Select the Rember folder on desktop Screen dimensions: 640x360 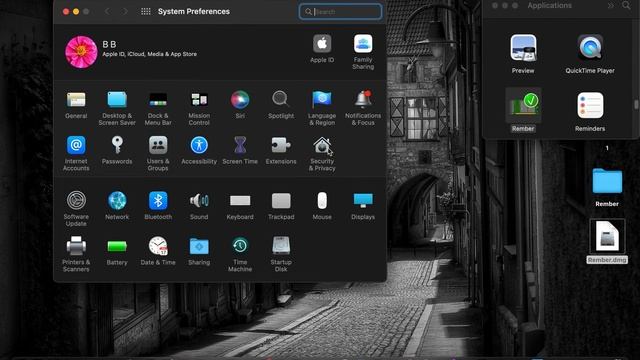(x=607, y=187)
